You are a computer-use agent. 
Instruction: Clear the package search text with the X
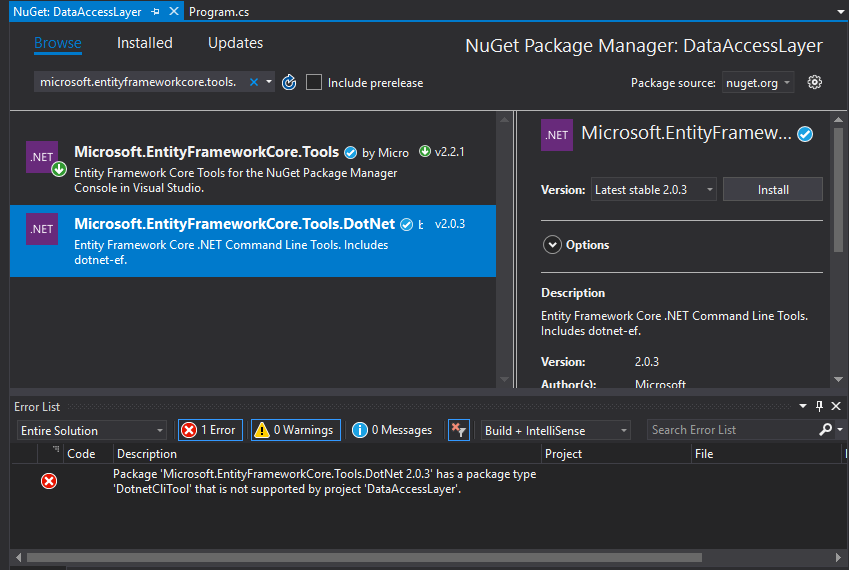[x=253, y=82]
